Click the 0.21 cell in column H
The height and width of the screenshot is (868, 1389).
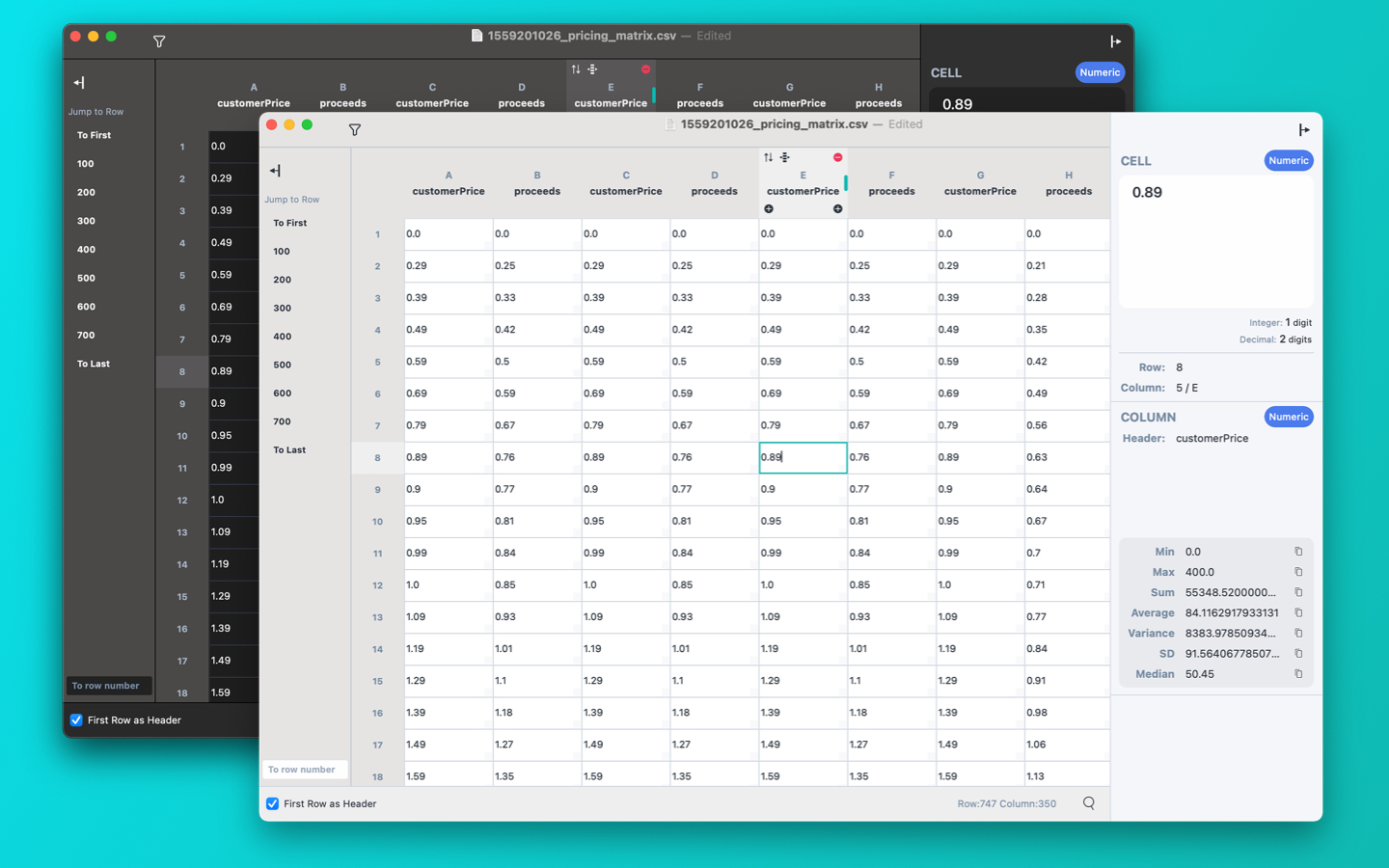(x=1067, y=266)
